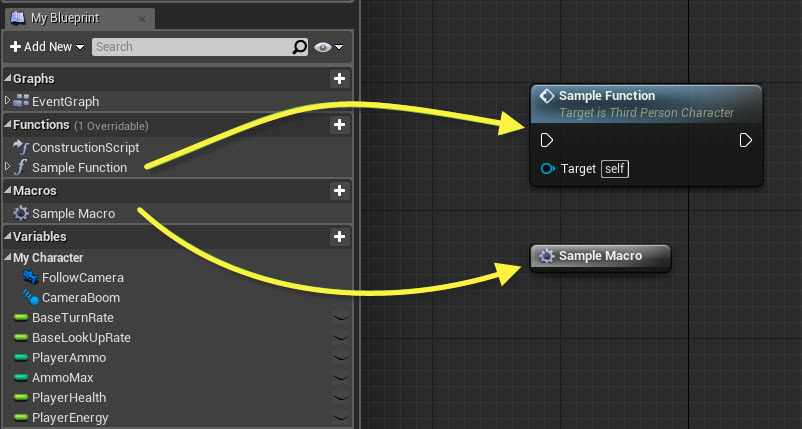
Task: Click the search magnifier icon
Action: pyautogui.click(x=300, y=47)
